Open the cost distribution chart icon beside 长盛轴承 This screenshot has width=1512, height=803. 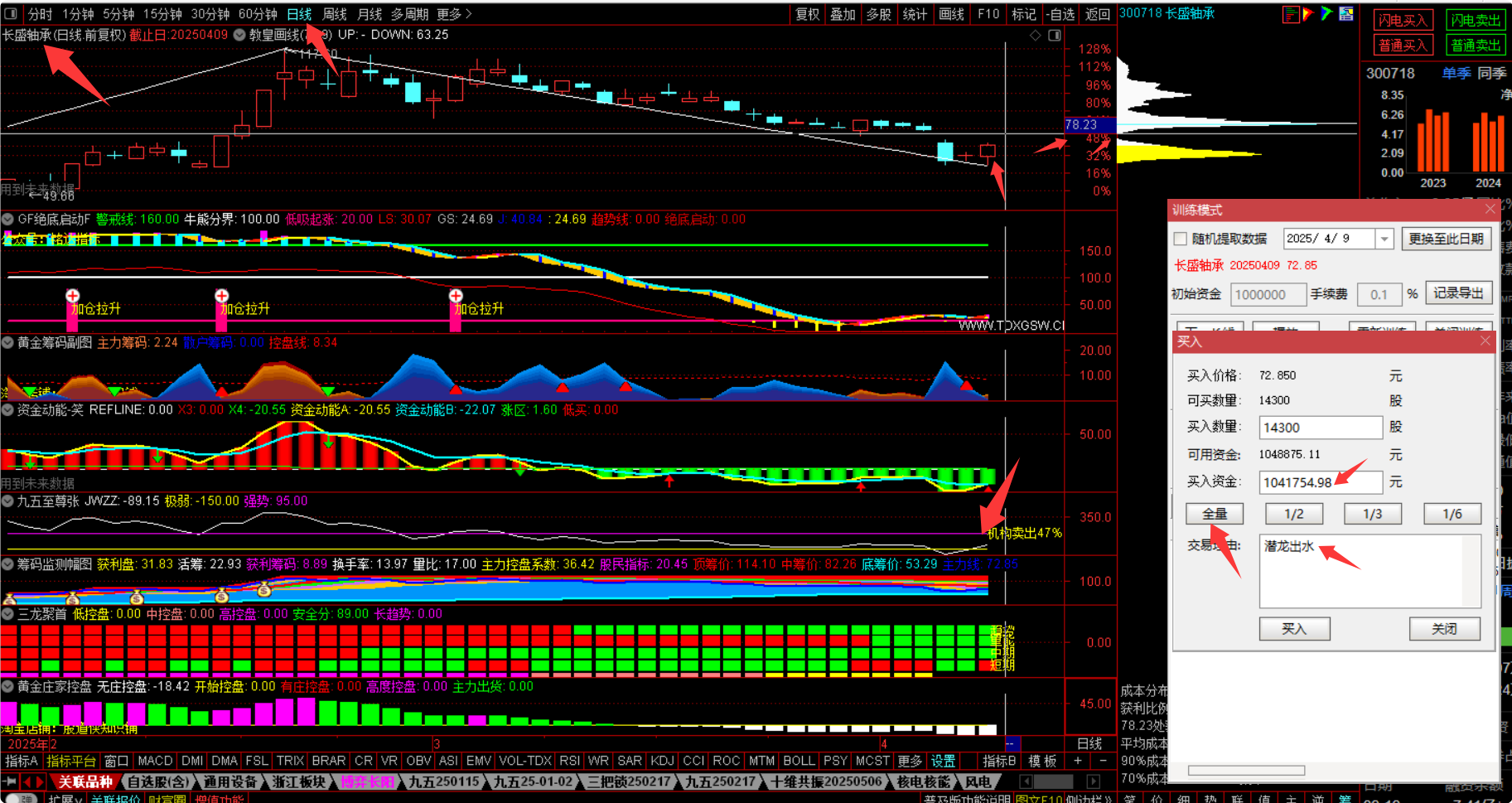tap(1290, 13)
